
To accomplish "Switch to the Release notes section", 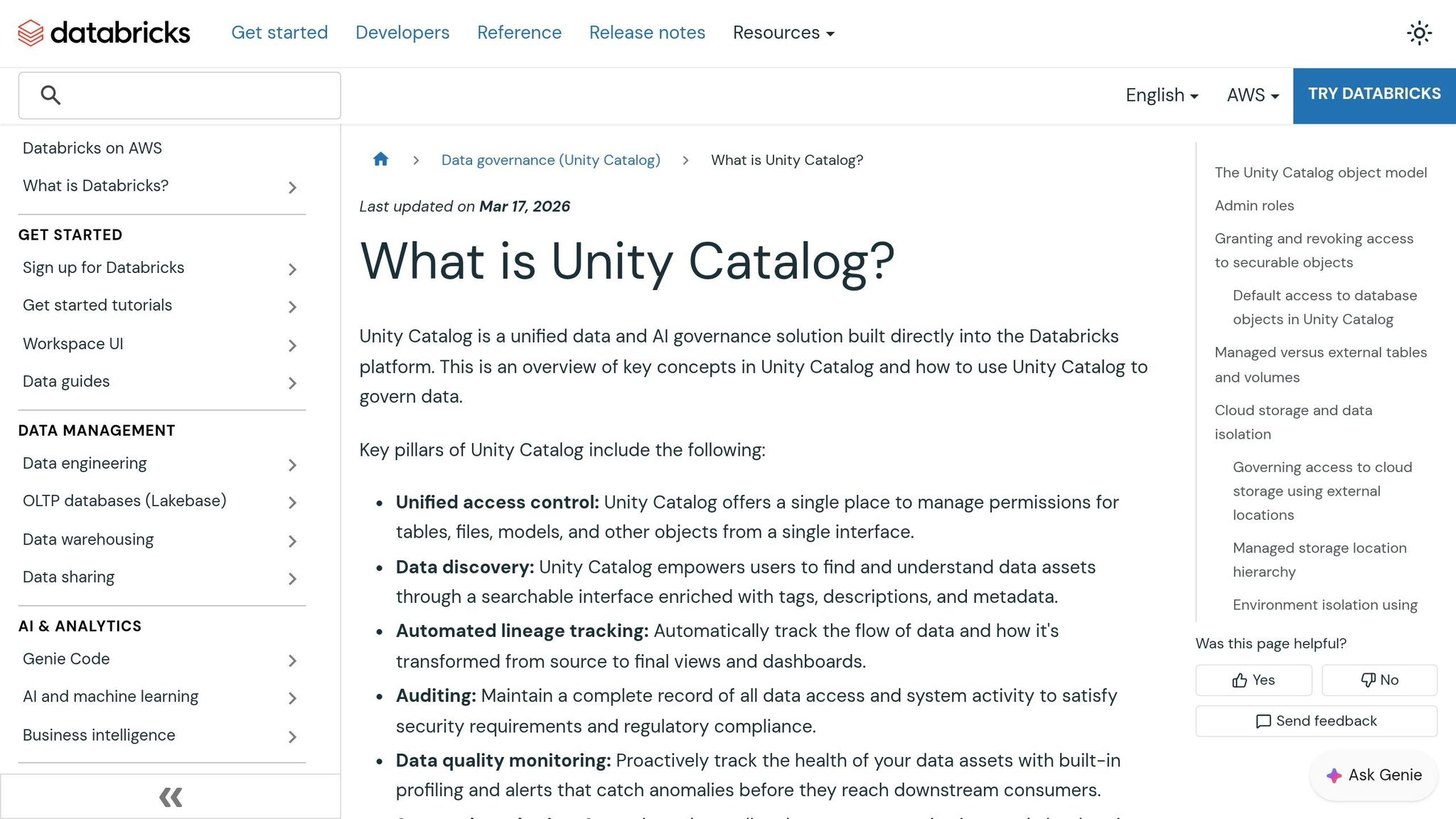I will click(646, 33).
